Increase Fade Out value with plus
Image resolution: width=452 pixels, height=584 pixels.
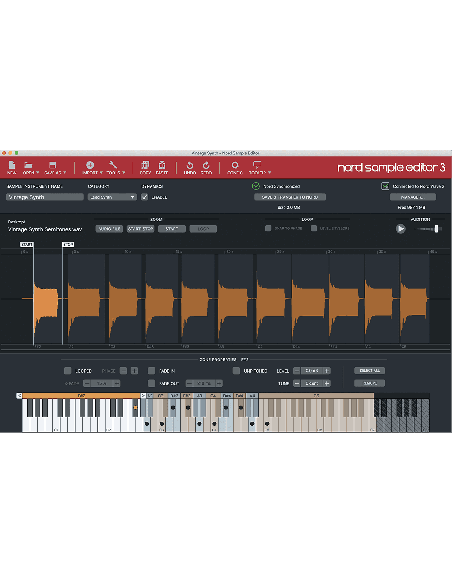click(x=219, y=383)
